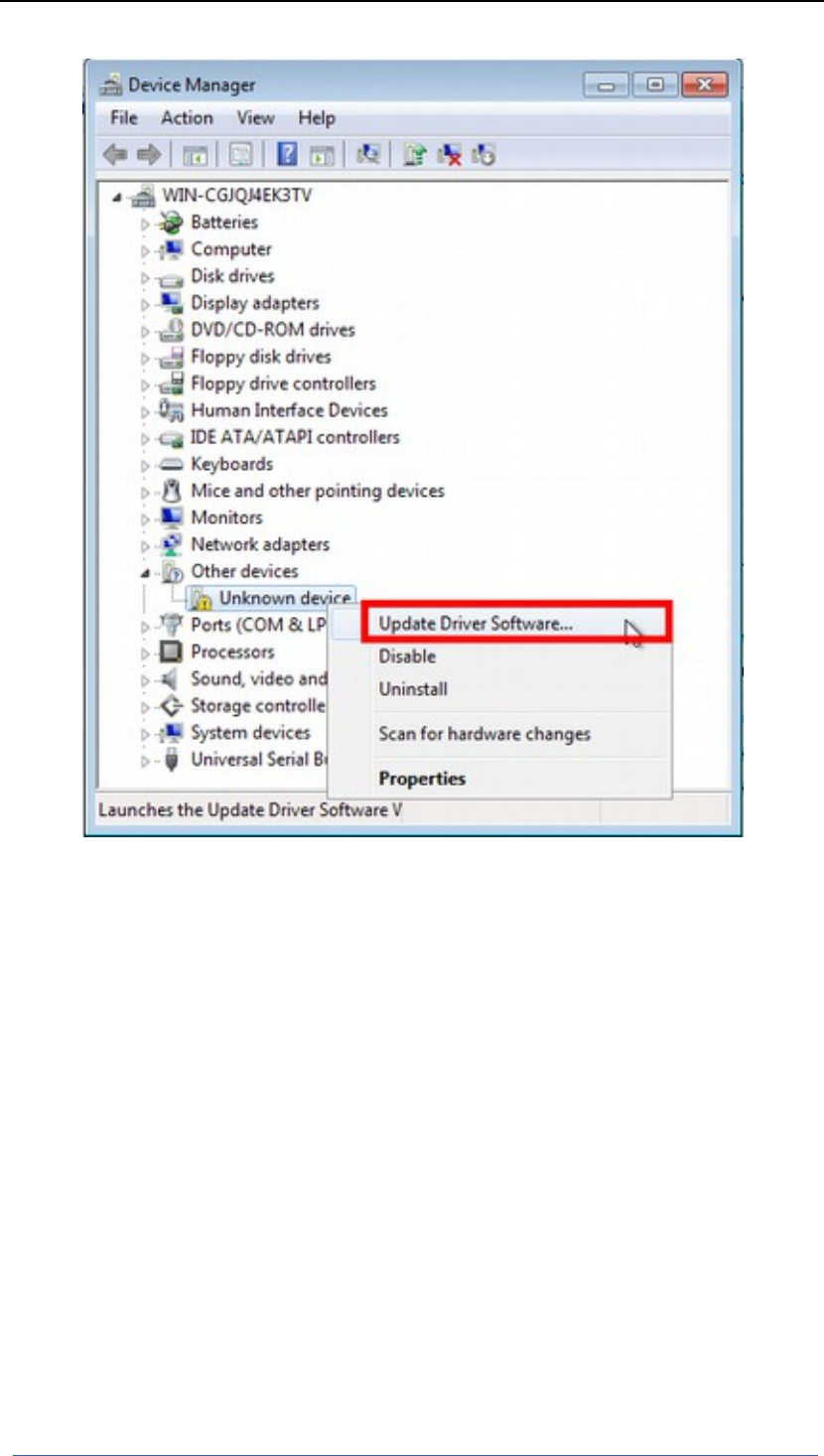Select the Unknown device warning icon
The width and height of the screenshot is (824, 1456).
point(203,598)
